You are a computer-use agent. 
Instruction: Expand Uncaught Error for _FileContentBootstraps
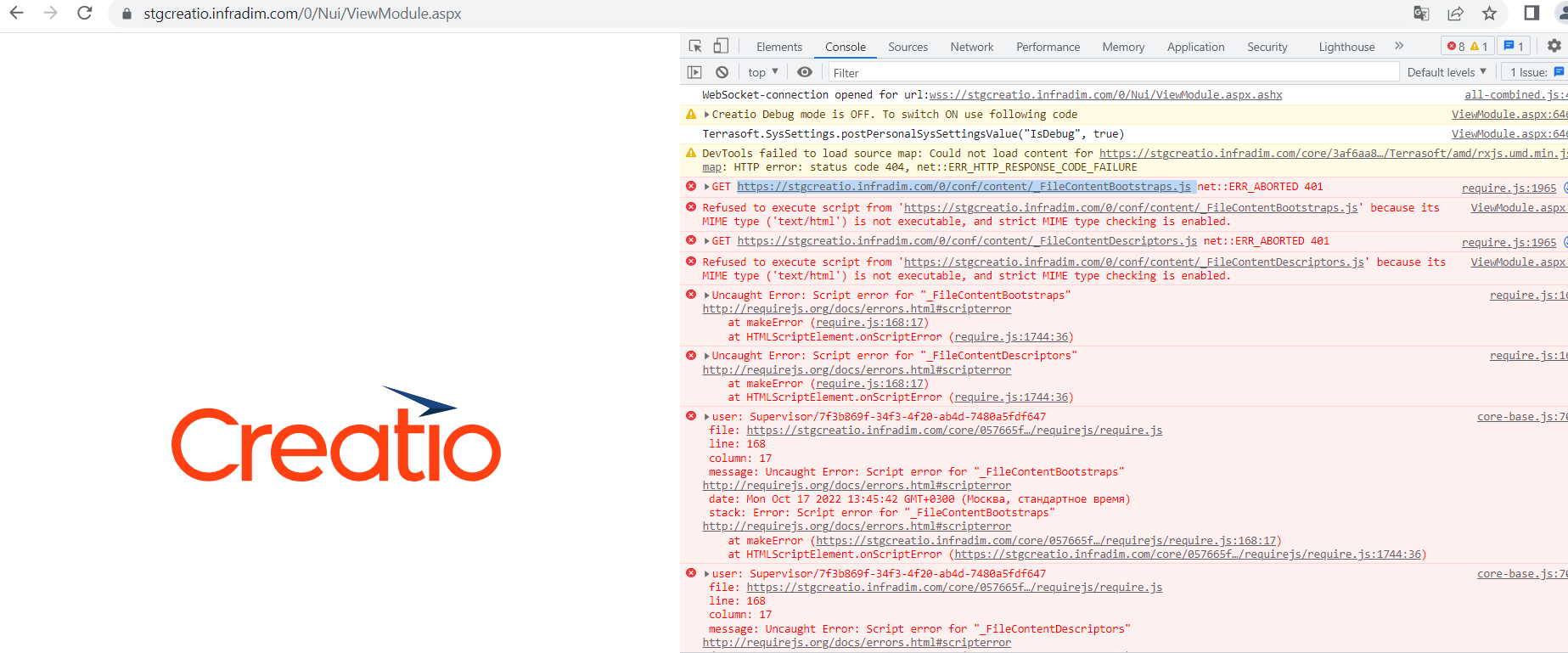click(706, 296)
